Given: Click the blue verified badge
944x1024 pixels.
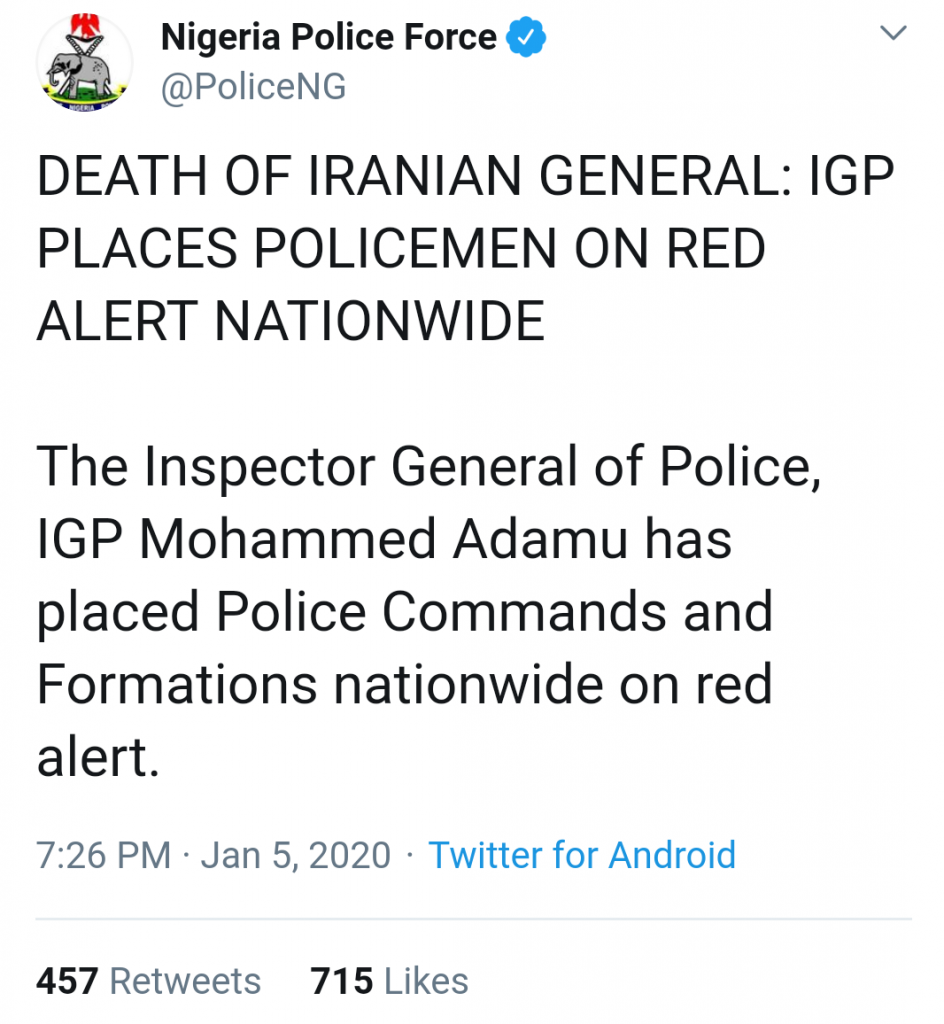Looking at the screenshot, I should tap(526, 39).
